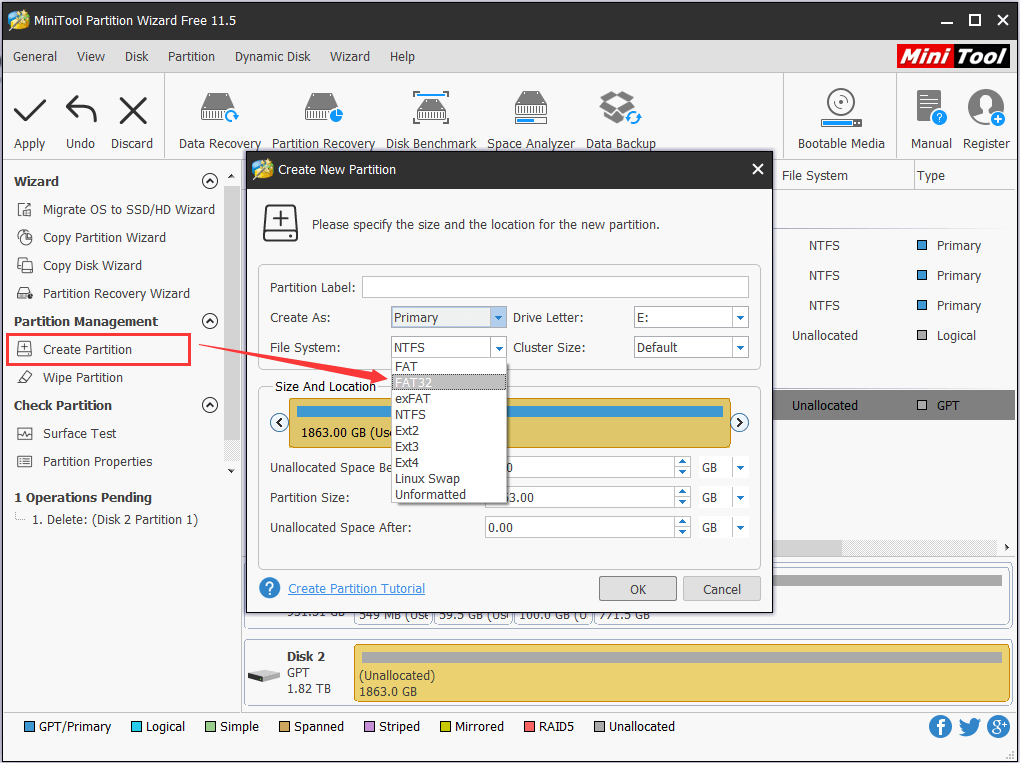This screenshot has width=1020, height=763.
Task: Select pending operation Delete Disk 2 Partition 1
Action: coord(114,520)
